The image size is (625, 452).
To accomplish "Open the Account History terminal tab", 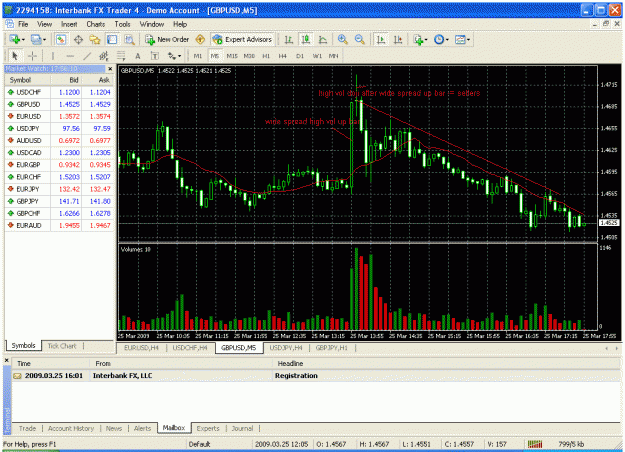I will (x=71, y=428).
